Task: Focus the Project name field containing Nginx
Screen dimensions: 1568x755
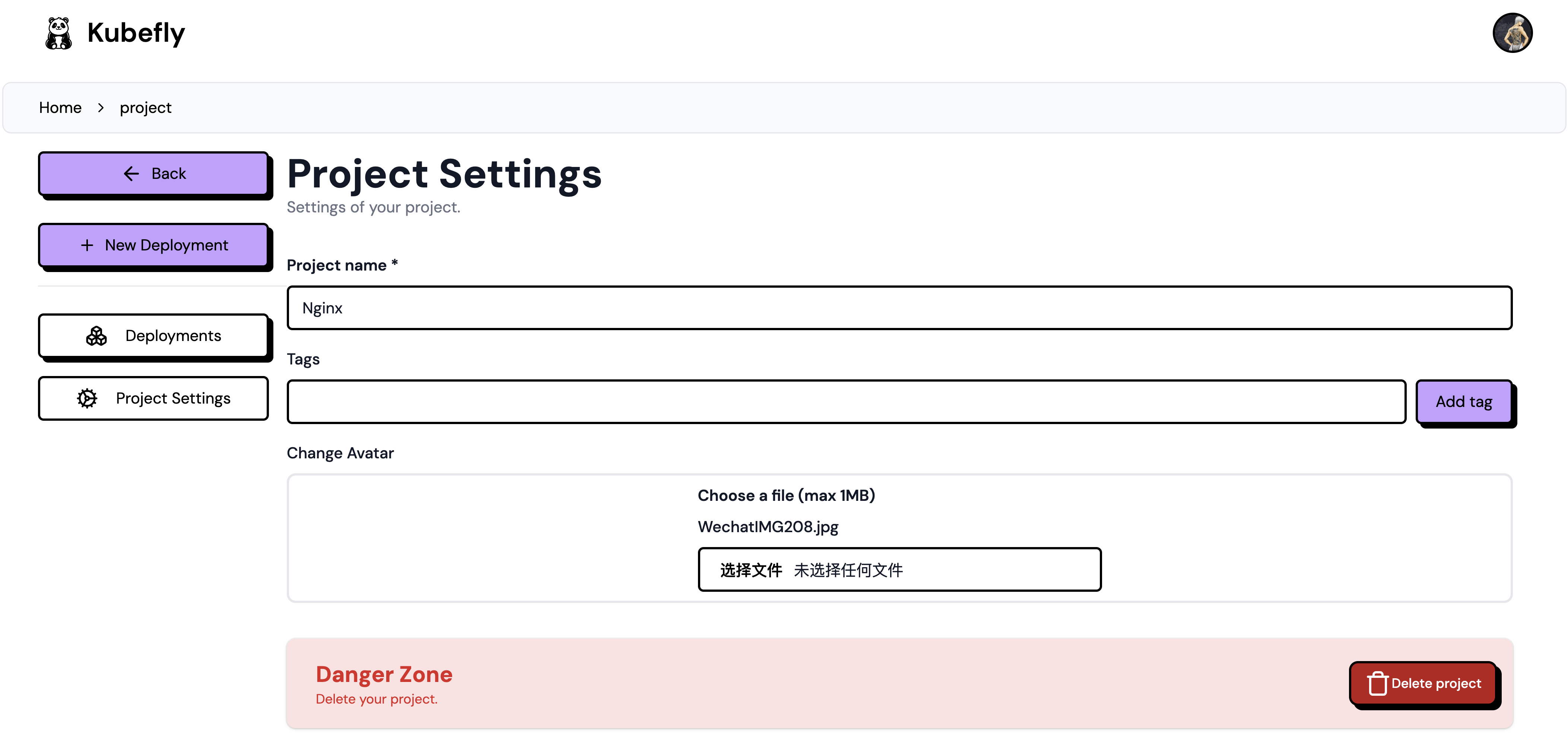Action: 899,308
